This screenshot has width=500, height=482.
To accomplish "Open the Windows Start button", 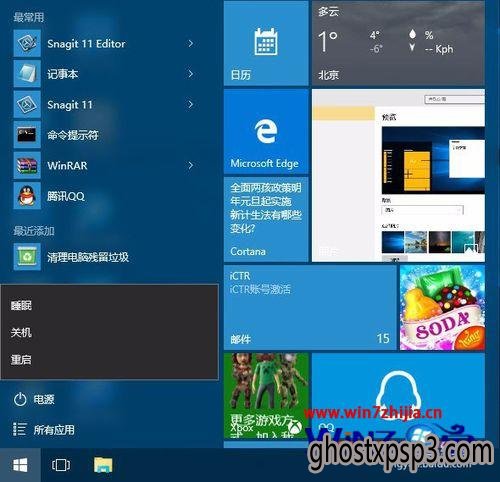I will pos(20,465).
